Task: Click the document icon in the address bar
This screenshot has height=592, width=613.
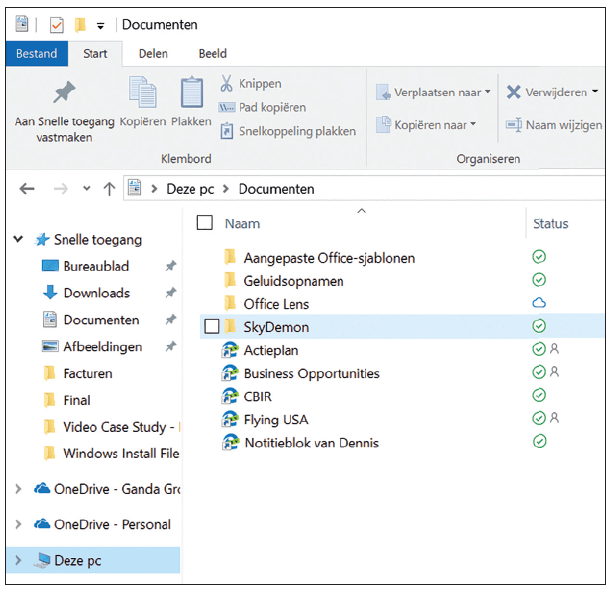Action: pos(134,188)
